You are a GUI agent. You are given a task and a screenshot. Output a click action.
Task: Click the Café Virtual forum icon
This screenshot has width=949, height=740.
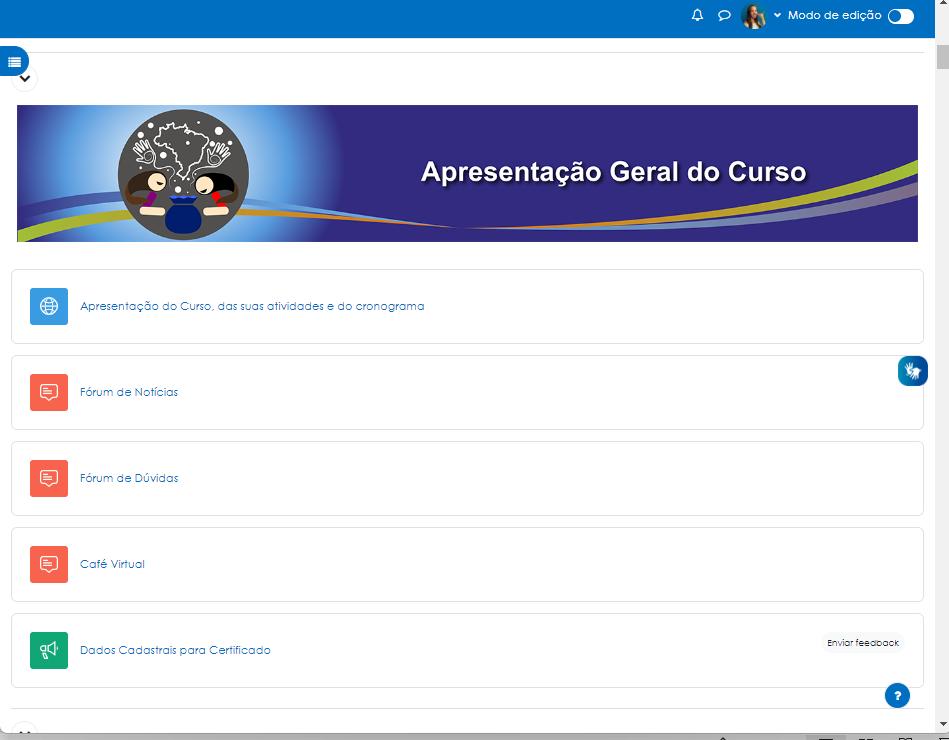pyautogui.click(x=49, y=564)
